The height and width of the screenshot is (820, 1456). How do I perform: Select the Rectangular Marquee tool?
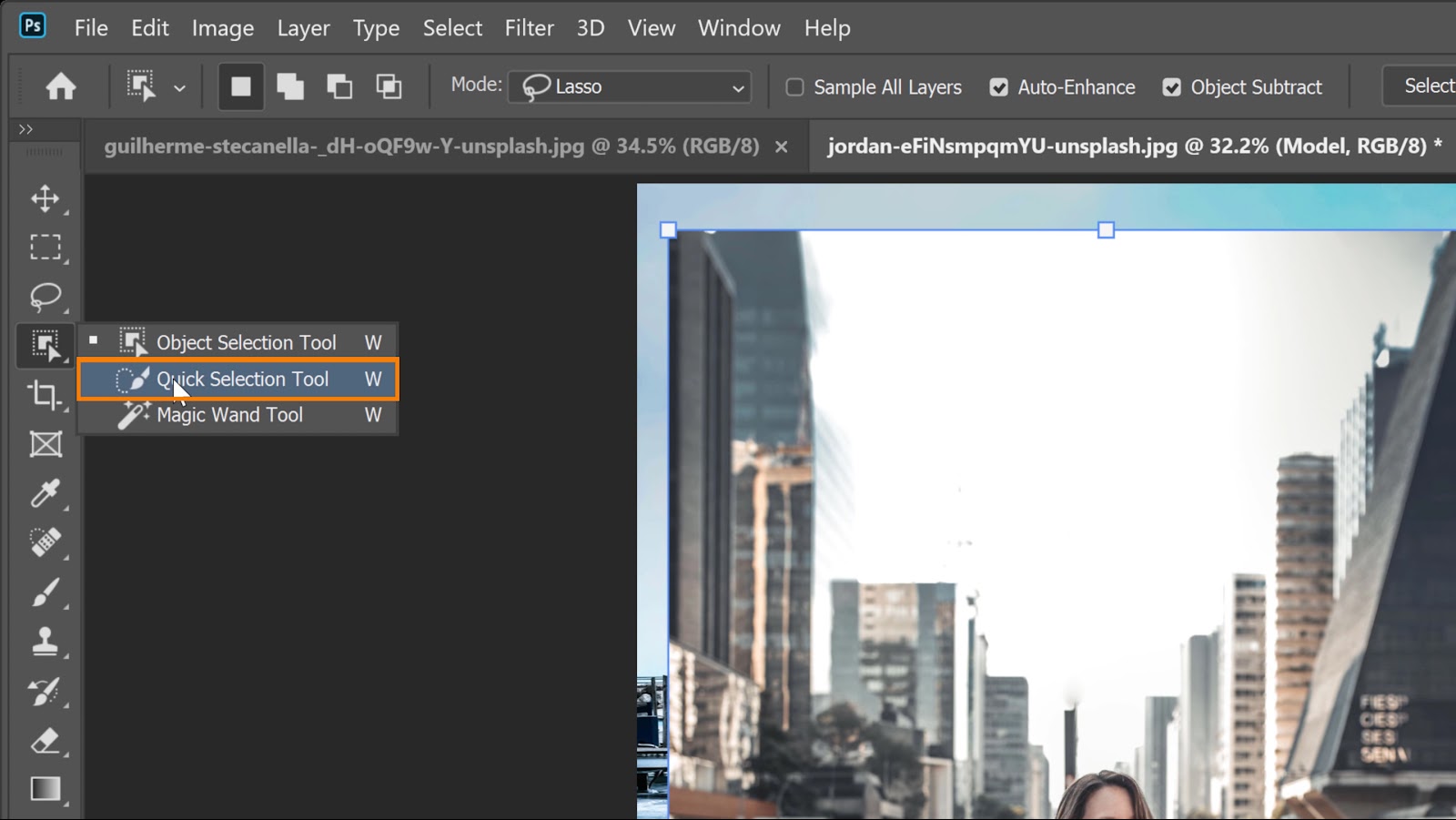pyautogui.click(x=45, y=248)
